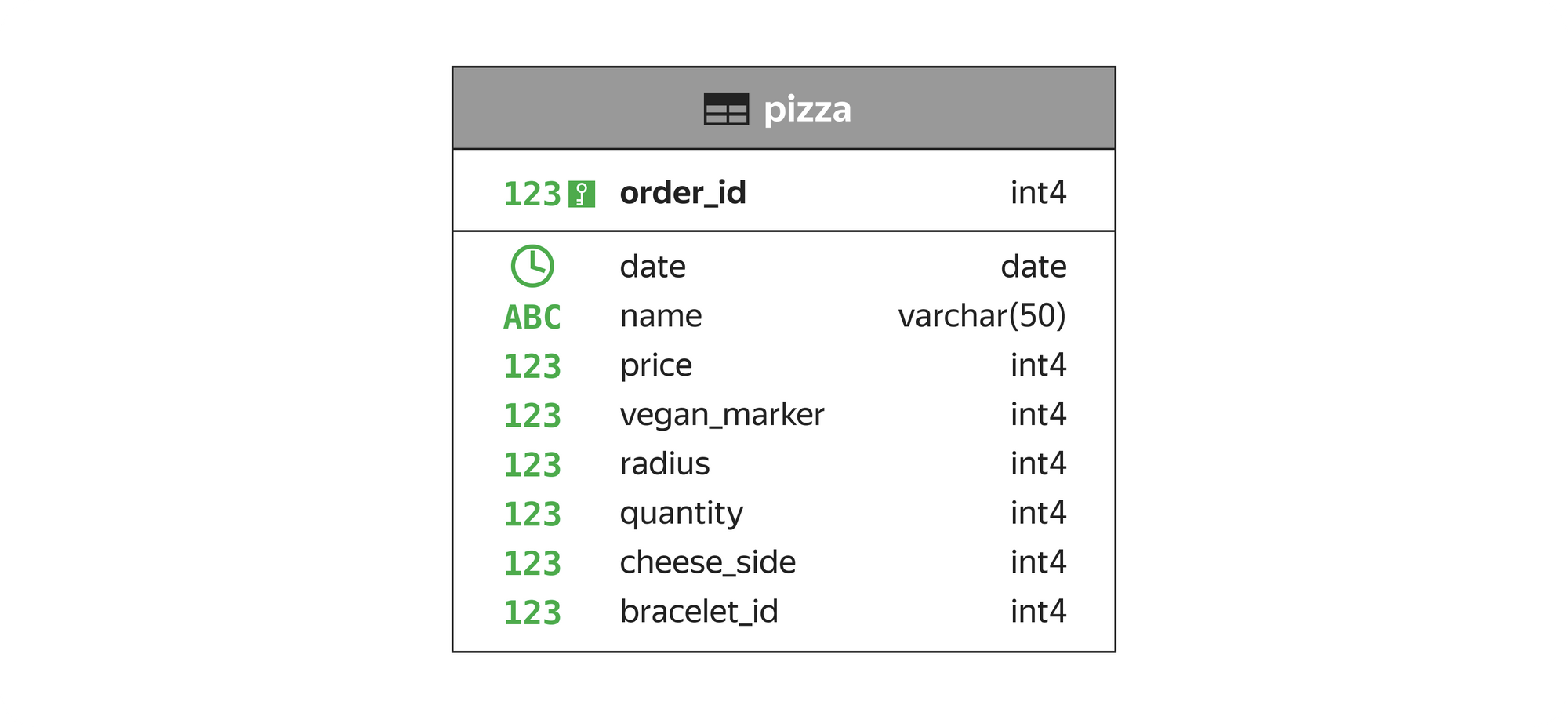The image size is (1568, 727).
Task: Click the 123 icon beside radius
Action: [x=532, y=466]
